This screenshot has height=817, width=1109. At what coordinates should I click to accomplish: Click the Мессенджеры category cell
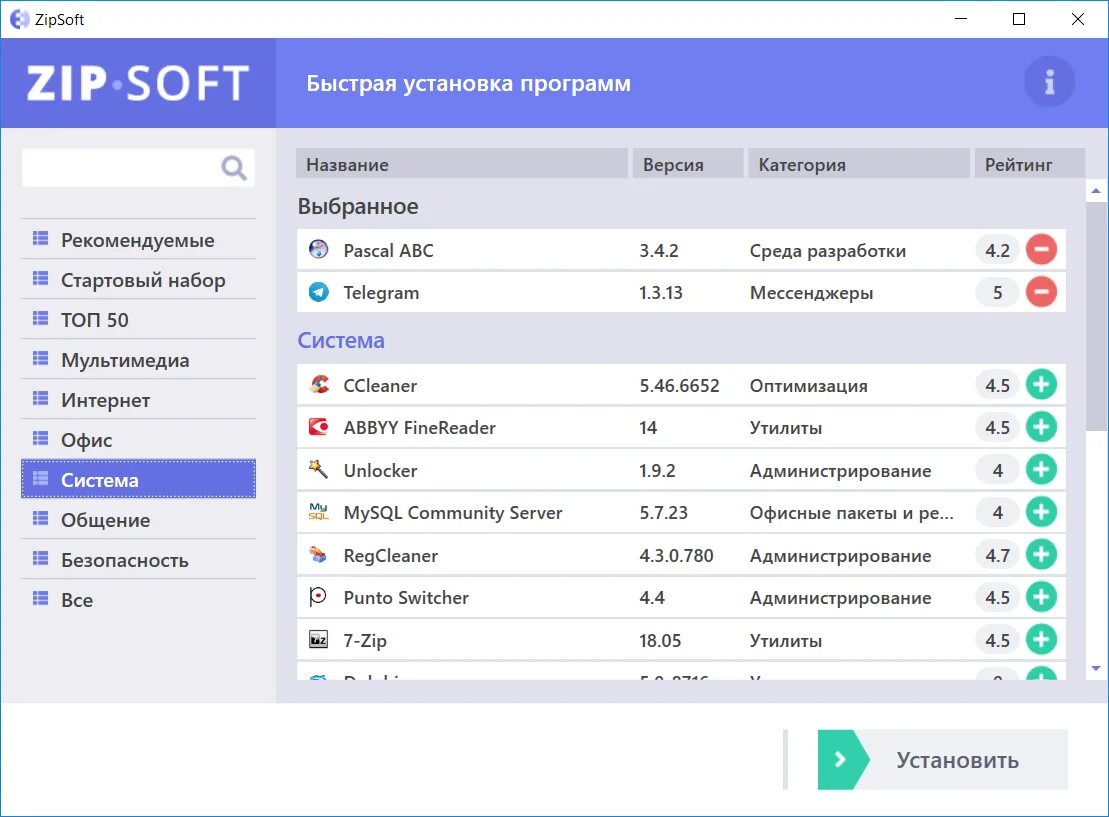811,293
